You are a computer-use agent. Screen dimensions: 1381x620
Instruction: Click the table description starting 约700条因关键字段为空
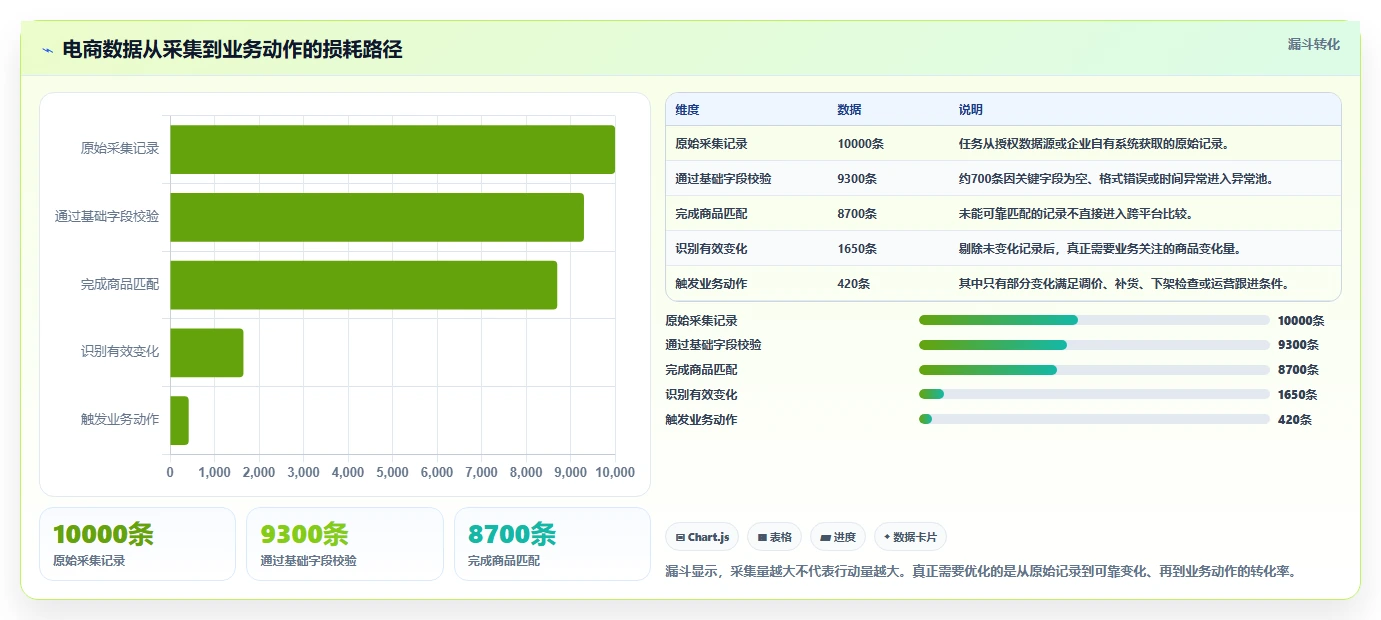(x=1116, y=179)
